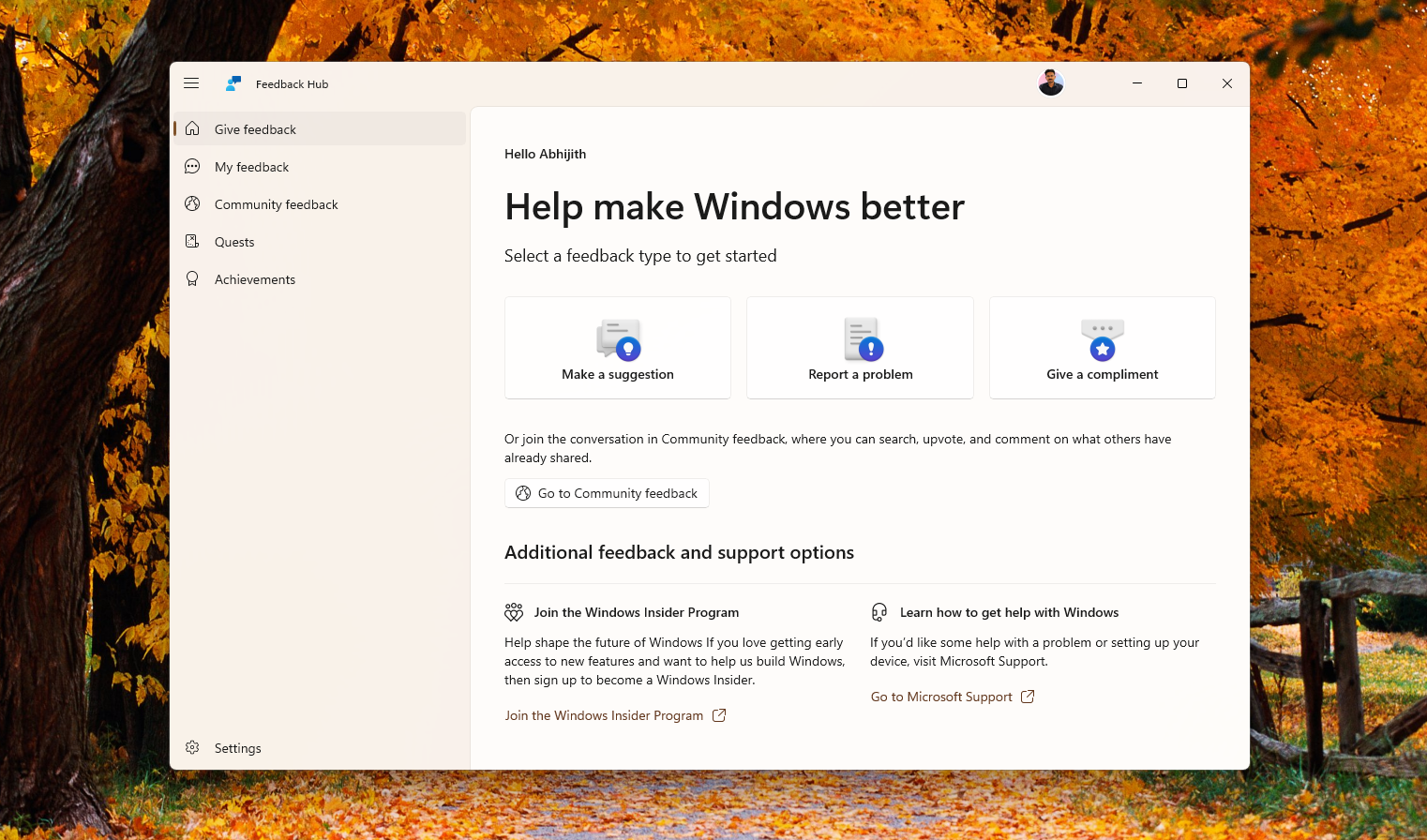Click the Give feedback home icon
Screen dimensions: 1427x840
192,128
